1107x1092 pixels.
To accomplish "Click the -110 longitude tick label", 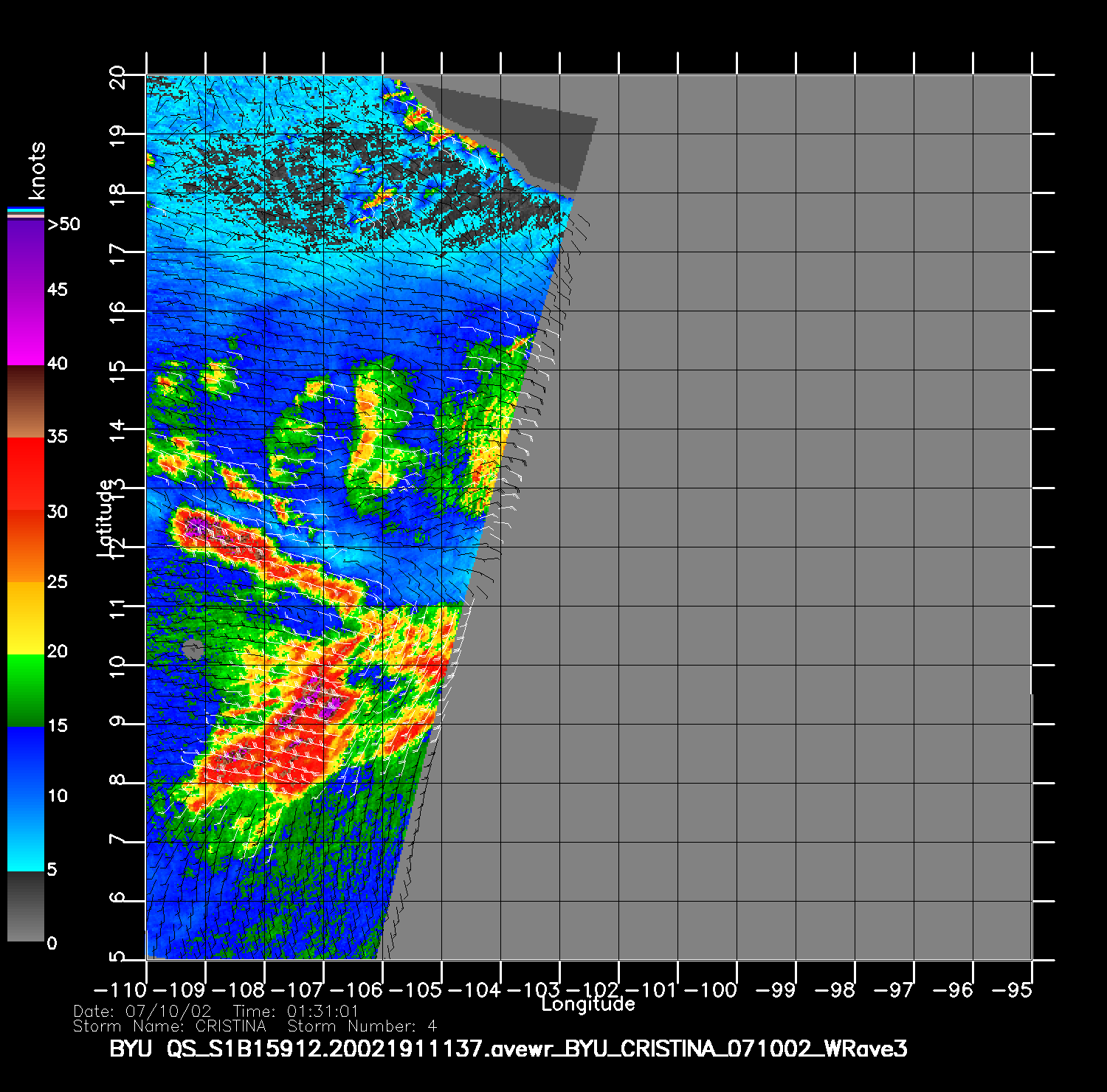I will coord(121,990).
